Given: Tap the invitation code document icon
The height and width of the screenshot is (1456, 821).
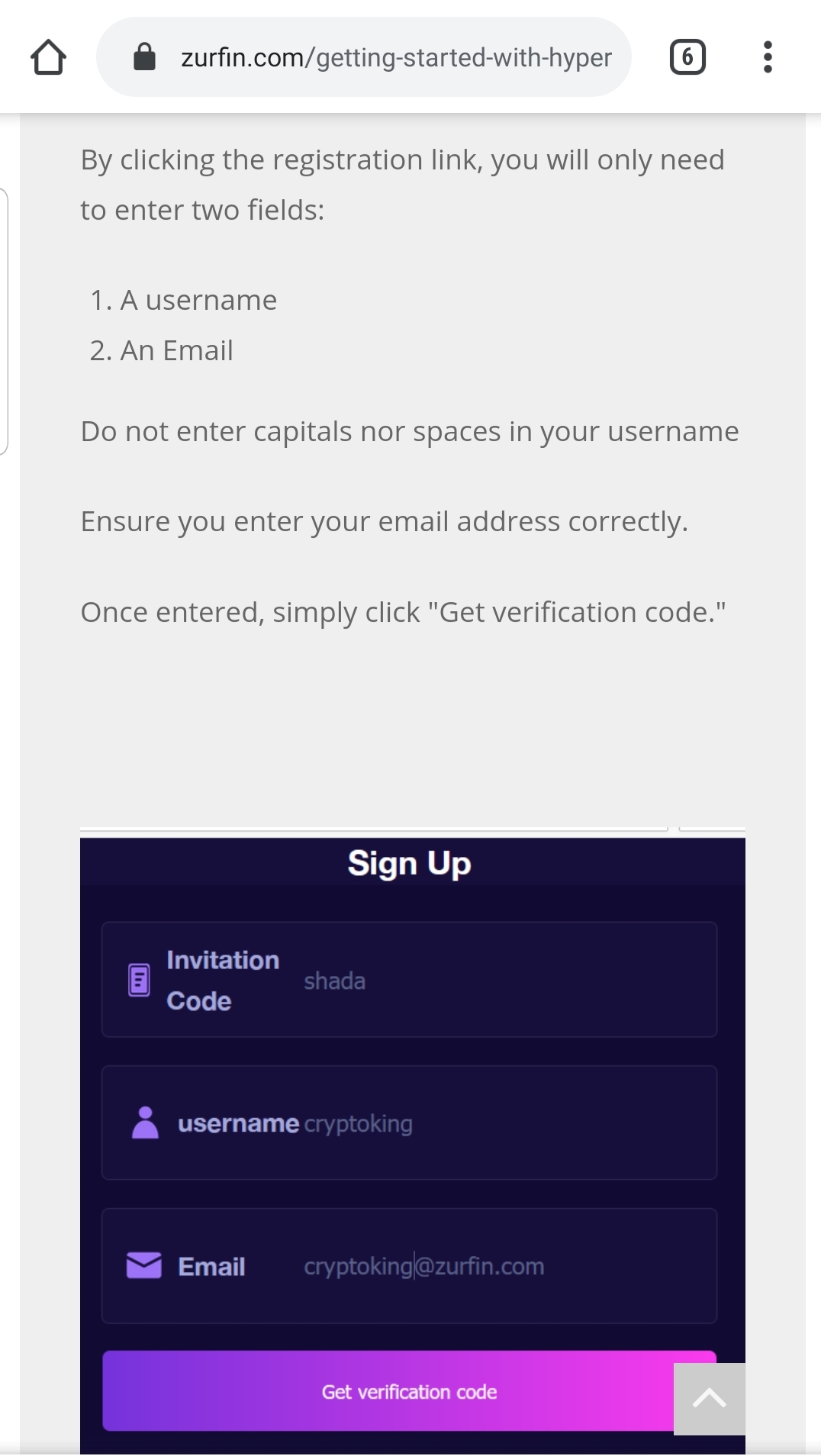Looking at the screenshot, I should point(139,981).
